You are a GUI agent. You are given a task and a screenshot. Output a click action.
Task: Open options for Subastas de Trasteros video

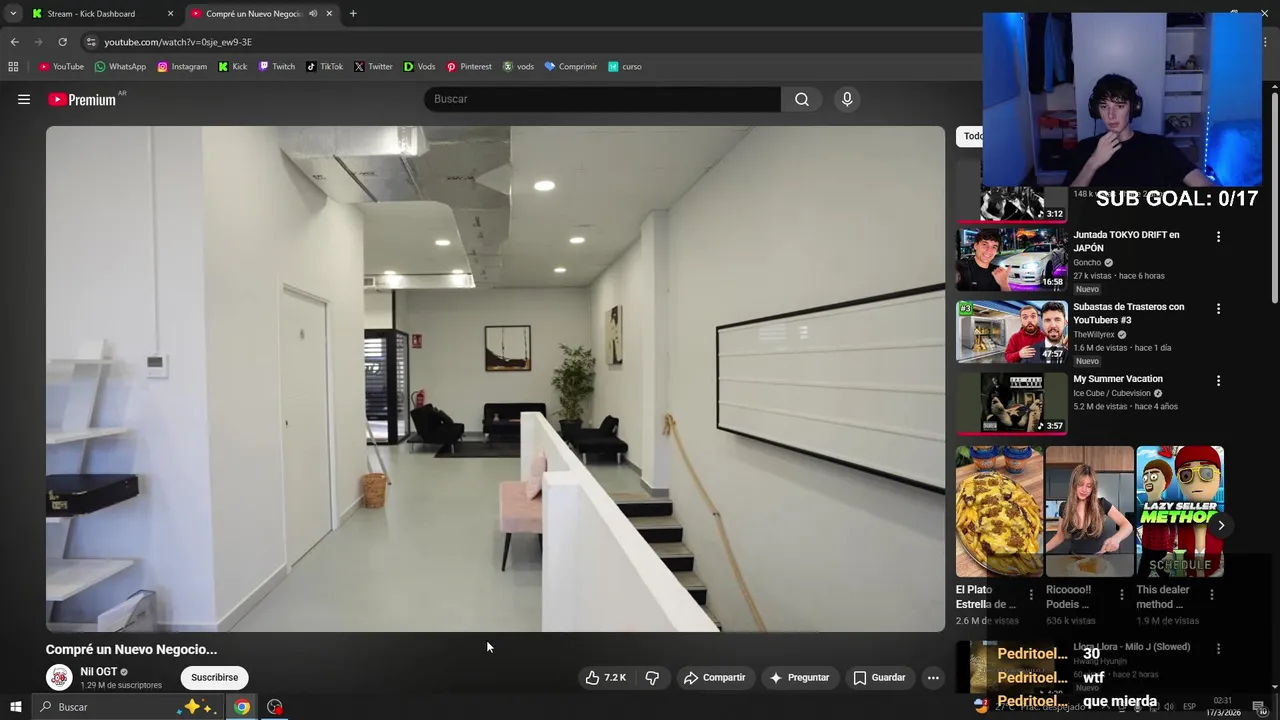(1218, 309)
